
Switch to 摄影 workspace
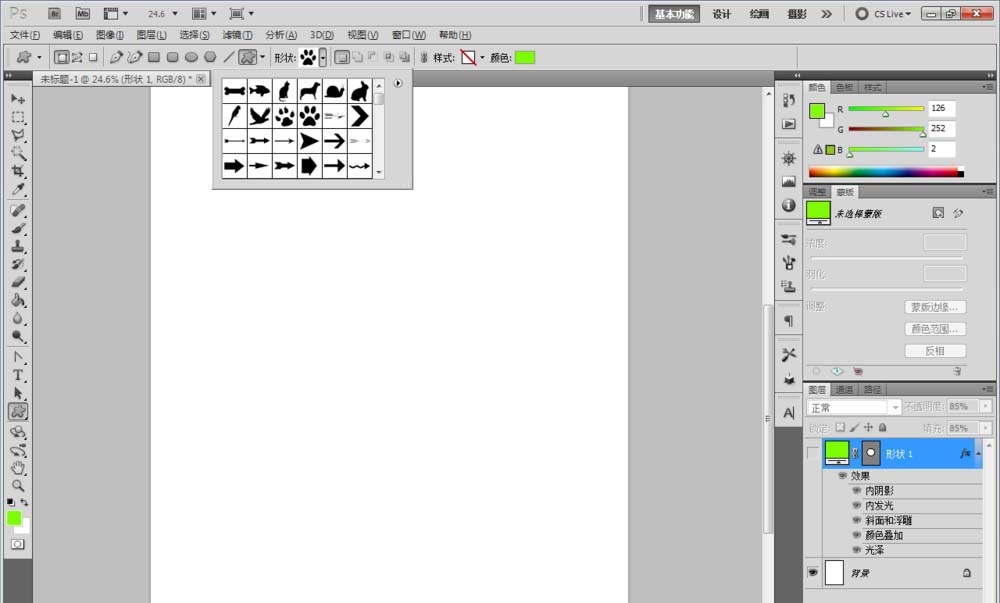pos(797,14)
